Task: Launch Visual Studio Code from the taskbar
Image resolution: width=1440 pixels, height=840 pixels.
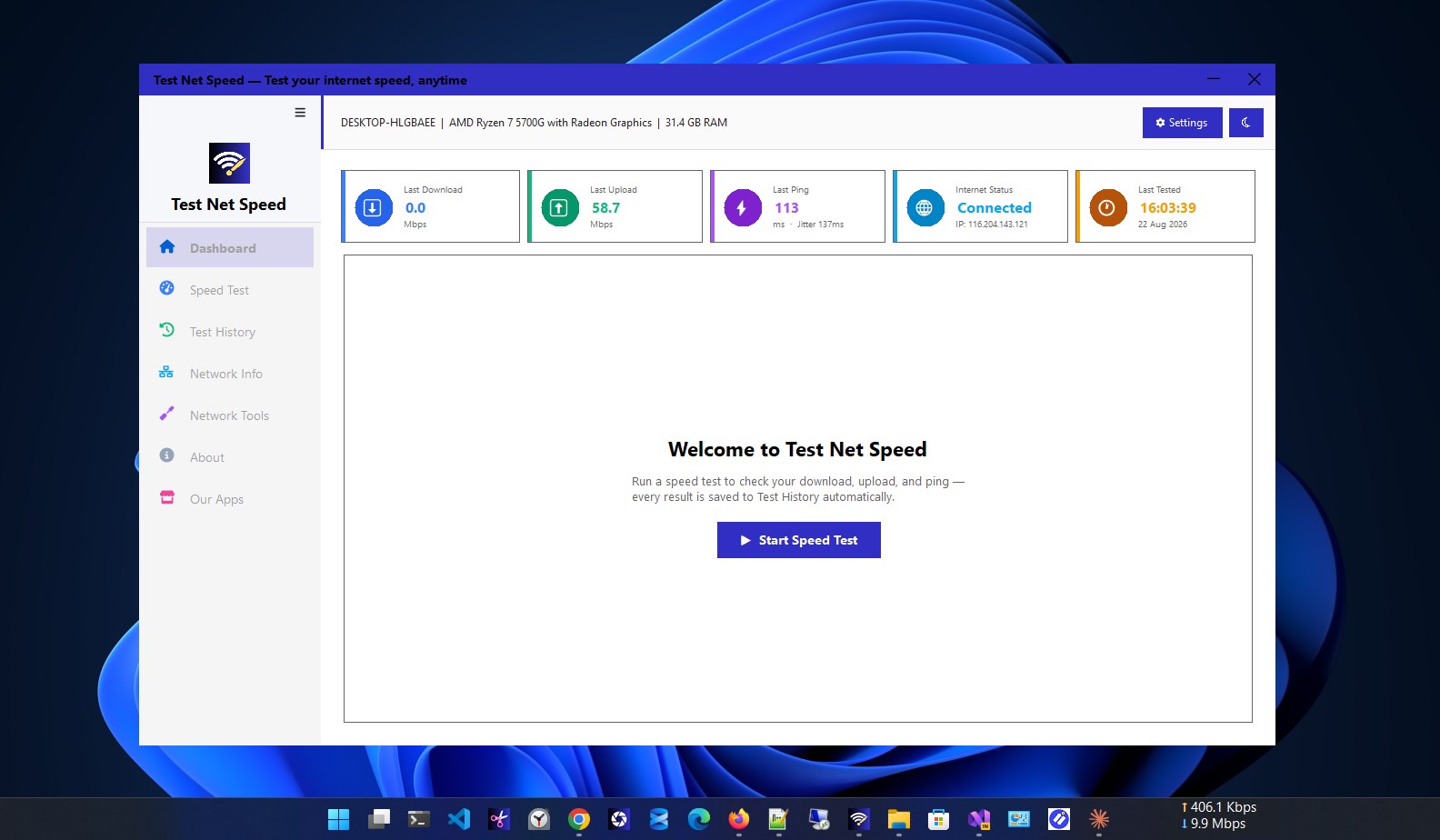Action: [459, 819]
